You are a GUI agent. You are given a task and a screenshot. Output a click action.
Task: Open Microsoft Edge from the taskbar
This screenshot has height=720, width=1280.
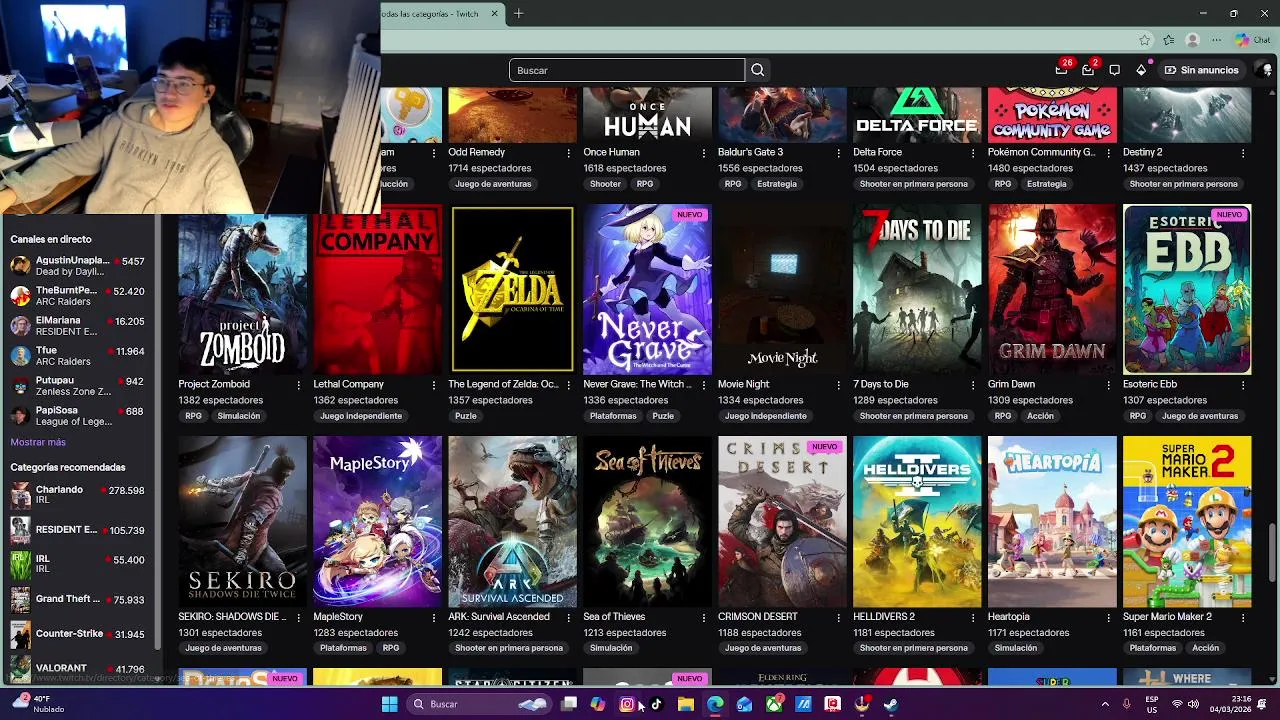[715, 704]
